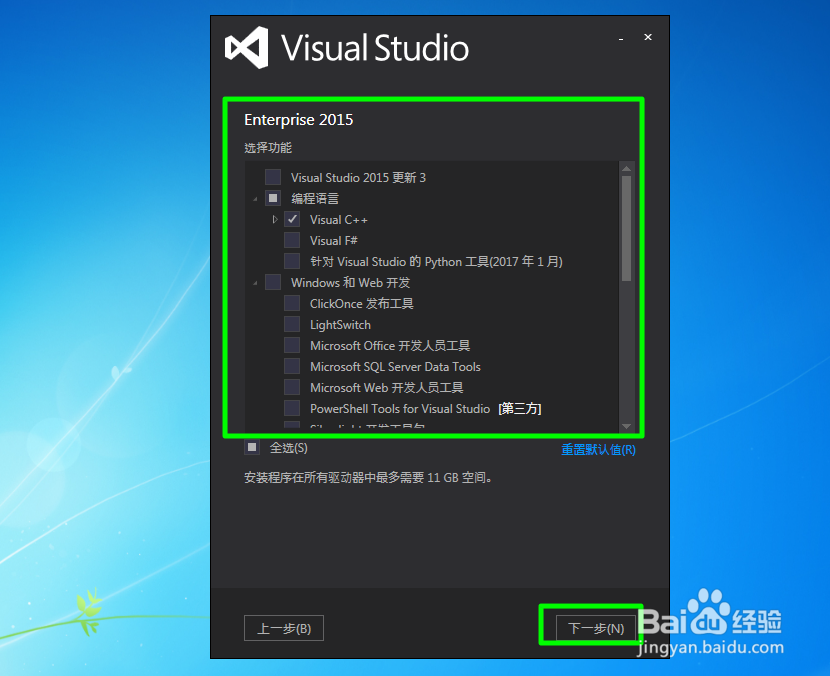Toggle the 全选(S) select-all checkbox
830x676 pixels.
252,447
